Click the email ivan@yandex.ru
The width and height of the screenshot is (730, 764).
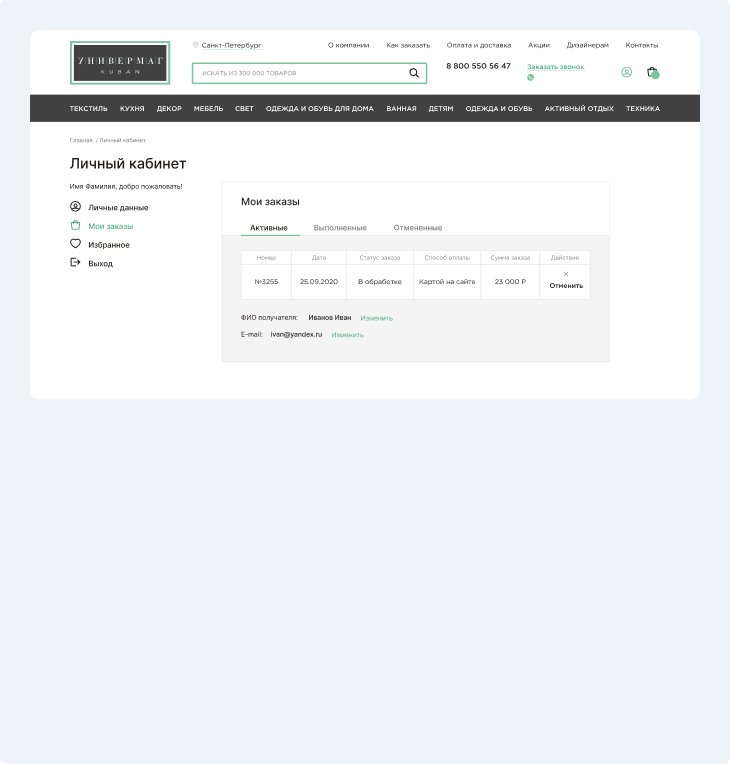click(296, 334)
